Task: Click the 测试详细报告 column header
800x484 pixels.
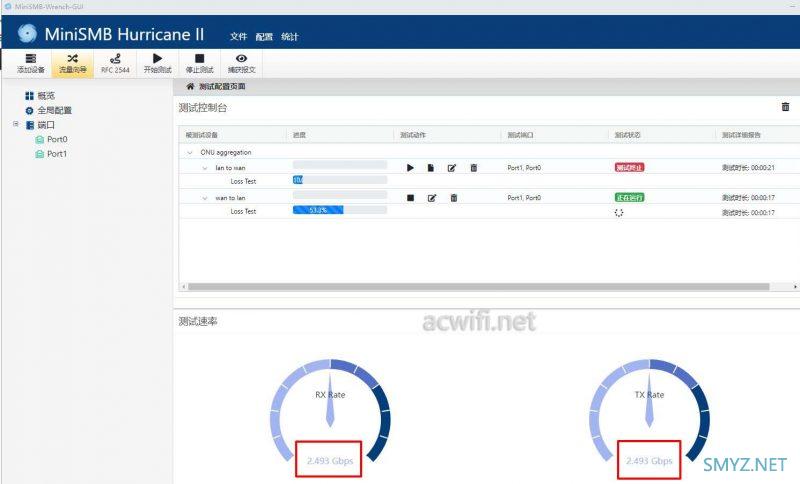Action: tap(741, 135)
